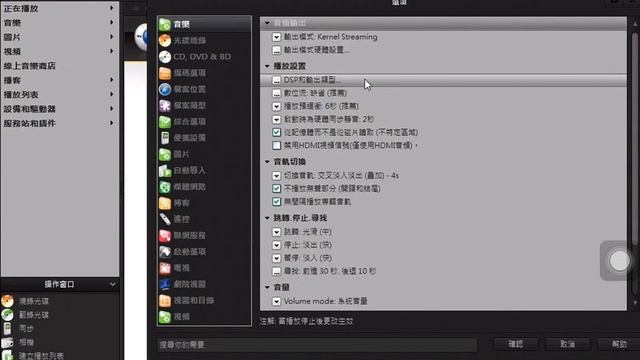
Task: Click the blue theater view icon
Action: (165, 284)
